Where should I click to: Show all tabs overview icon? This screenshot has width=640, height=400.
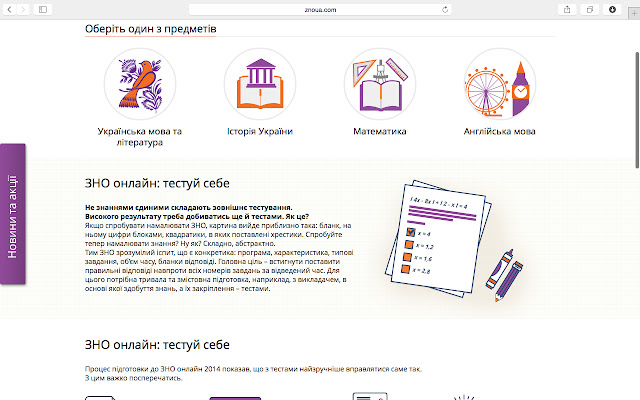pyautogui.click(x=589, y=9)
